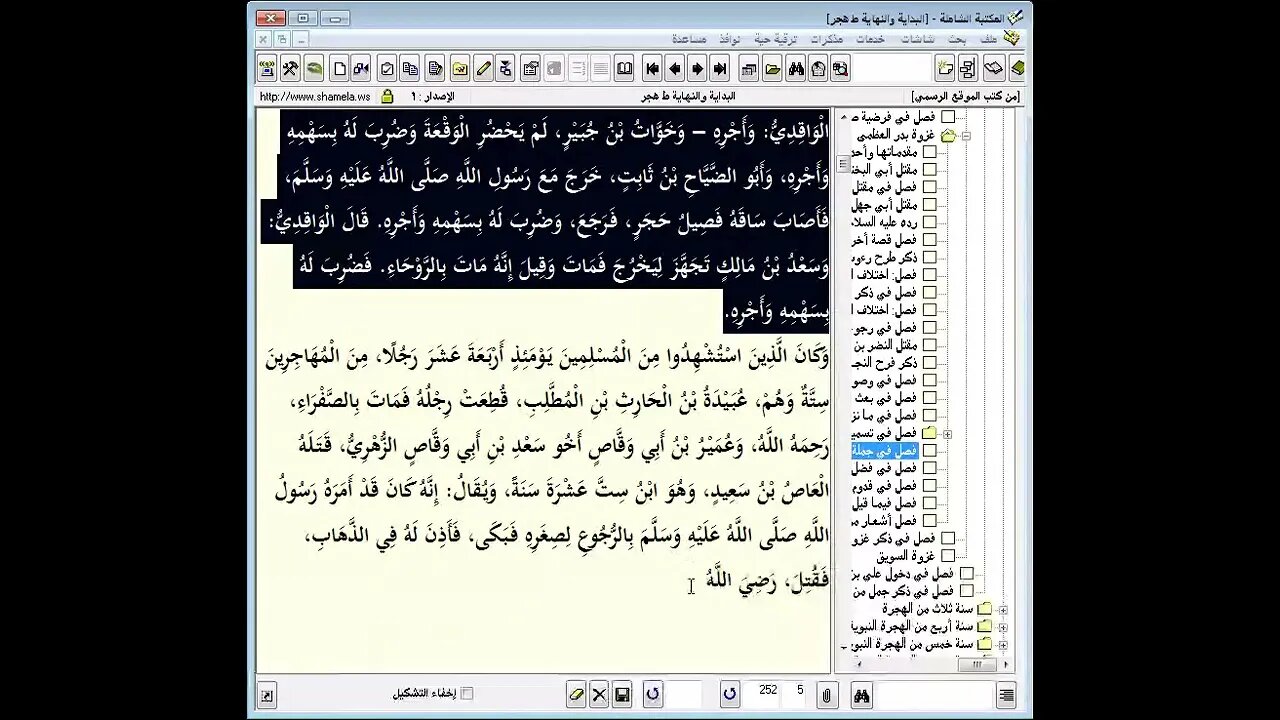Select tree item فصل قصة أخرى

884,240
